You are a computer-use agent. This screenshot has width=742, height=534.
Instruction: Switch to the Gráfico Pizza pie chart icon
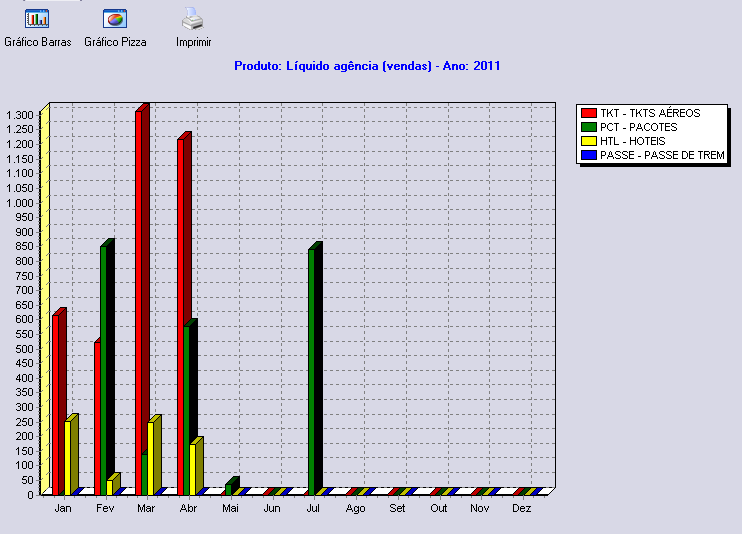coord(115,19)
